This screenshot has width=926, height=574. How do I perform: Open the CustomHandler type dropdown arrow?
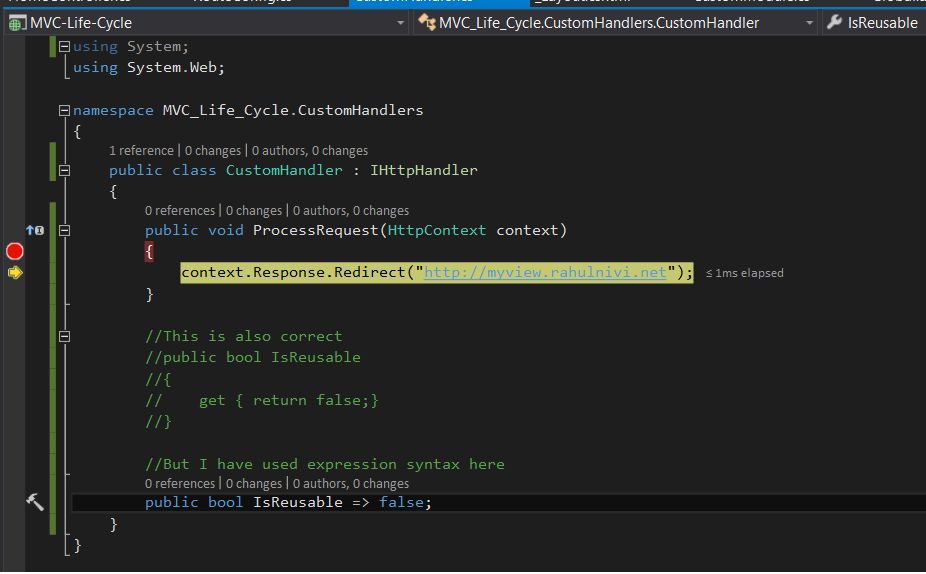pos(810,23)
